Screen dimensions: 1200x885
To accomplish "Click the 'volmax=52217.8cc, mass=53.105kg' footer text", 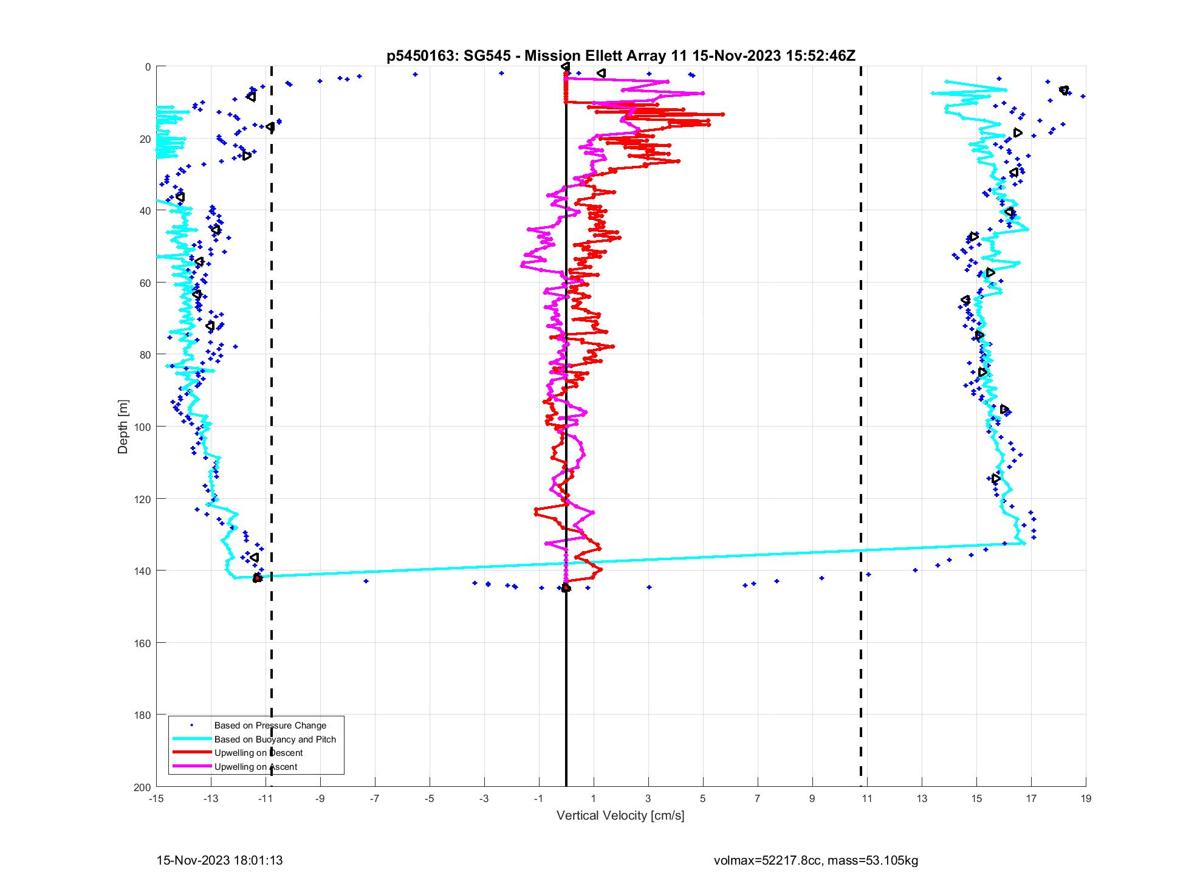I will pyautogui.click(x=815, y=860).
